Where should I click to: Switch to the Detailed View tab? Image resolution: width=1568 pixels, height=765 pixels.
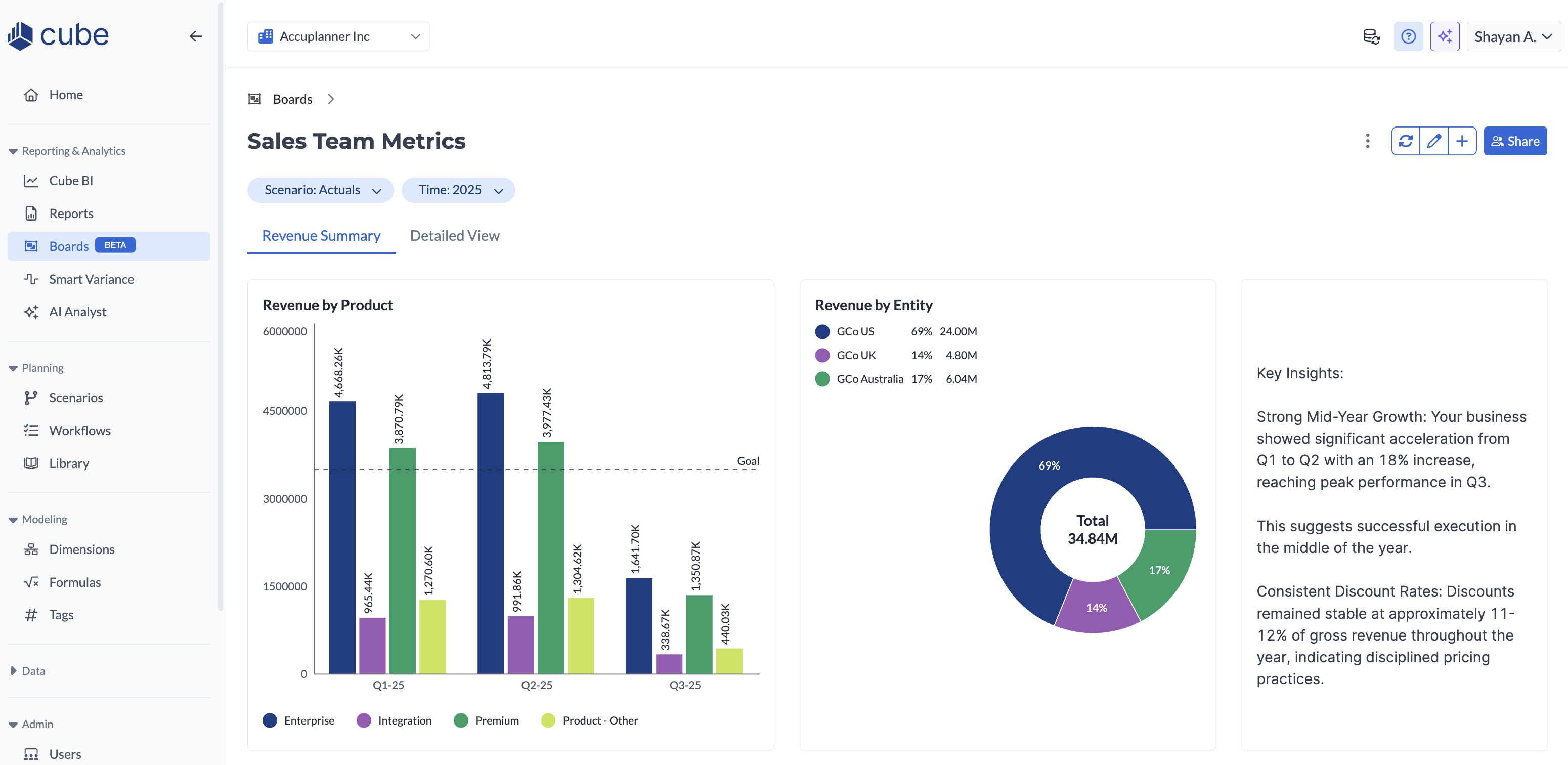pos(454,236)
